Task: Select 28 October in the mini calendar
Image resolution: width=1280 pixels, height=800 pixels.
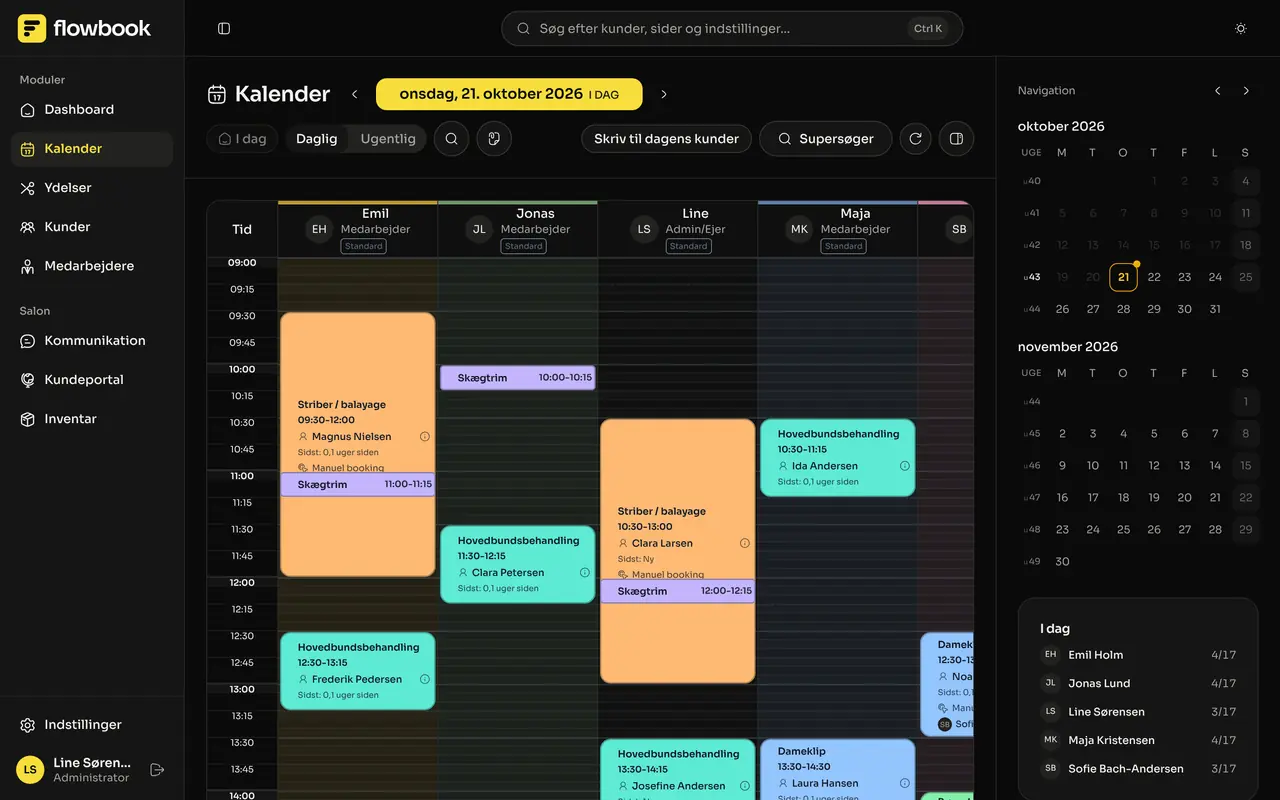Action: tap(1123, 309)
